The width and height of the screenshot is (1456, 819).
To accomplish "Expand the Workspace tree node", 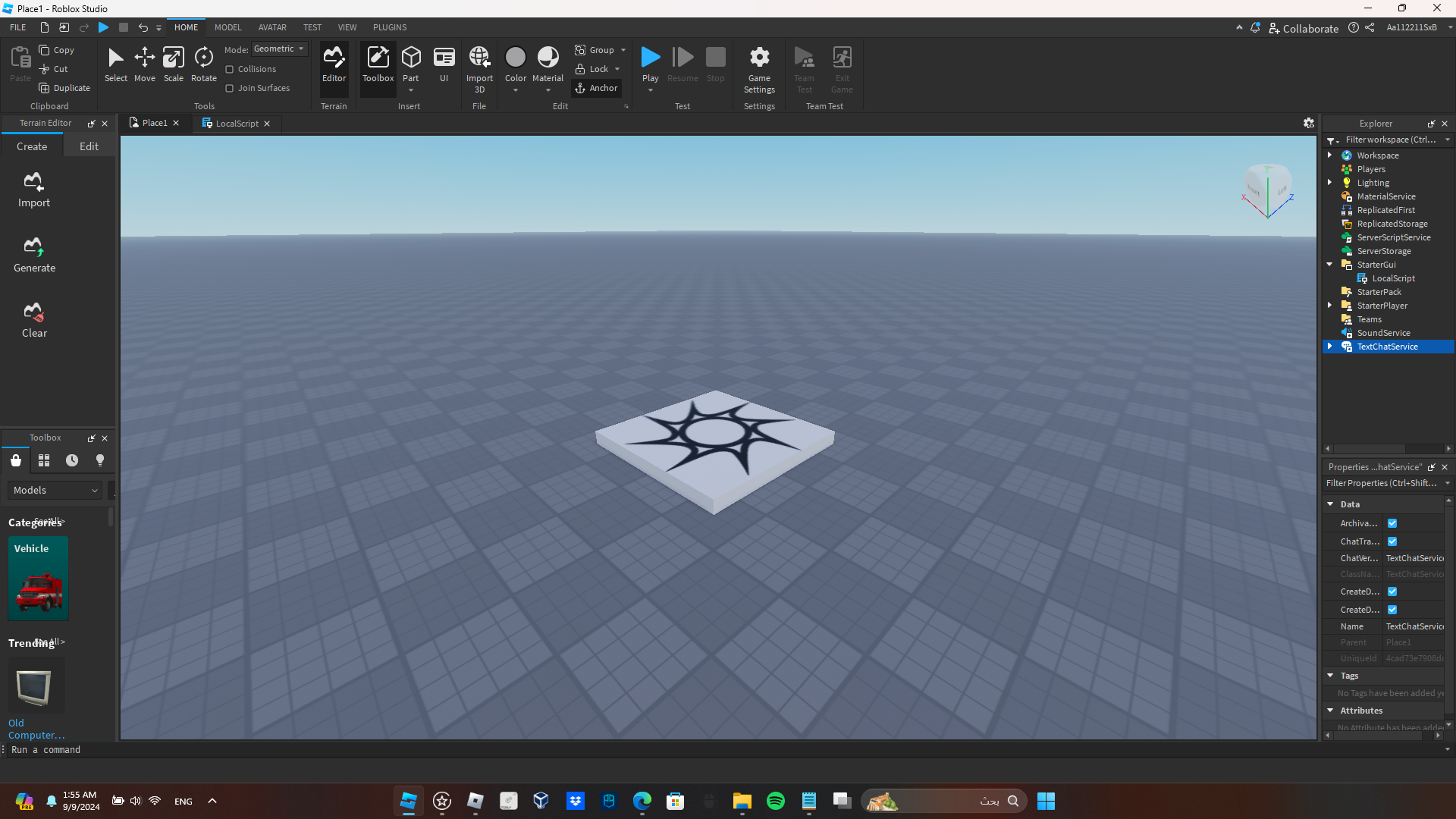I will point(1329,155).
